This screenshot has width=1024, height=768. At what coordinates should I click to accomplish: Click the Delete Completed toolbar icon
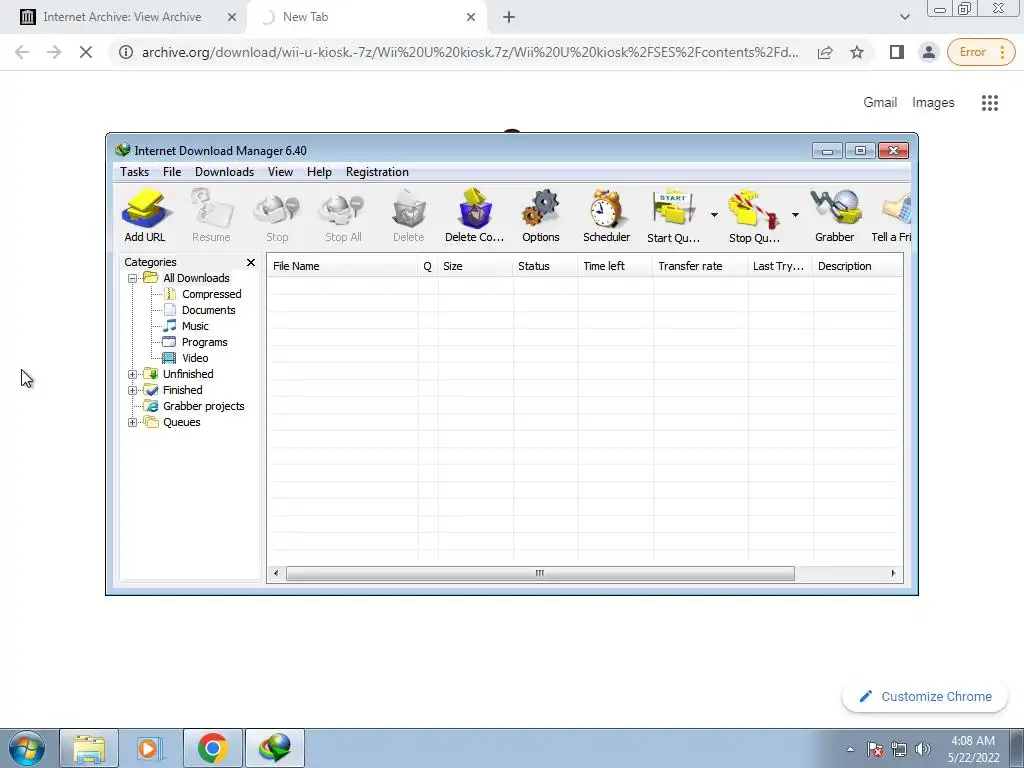pos(475,216)
